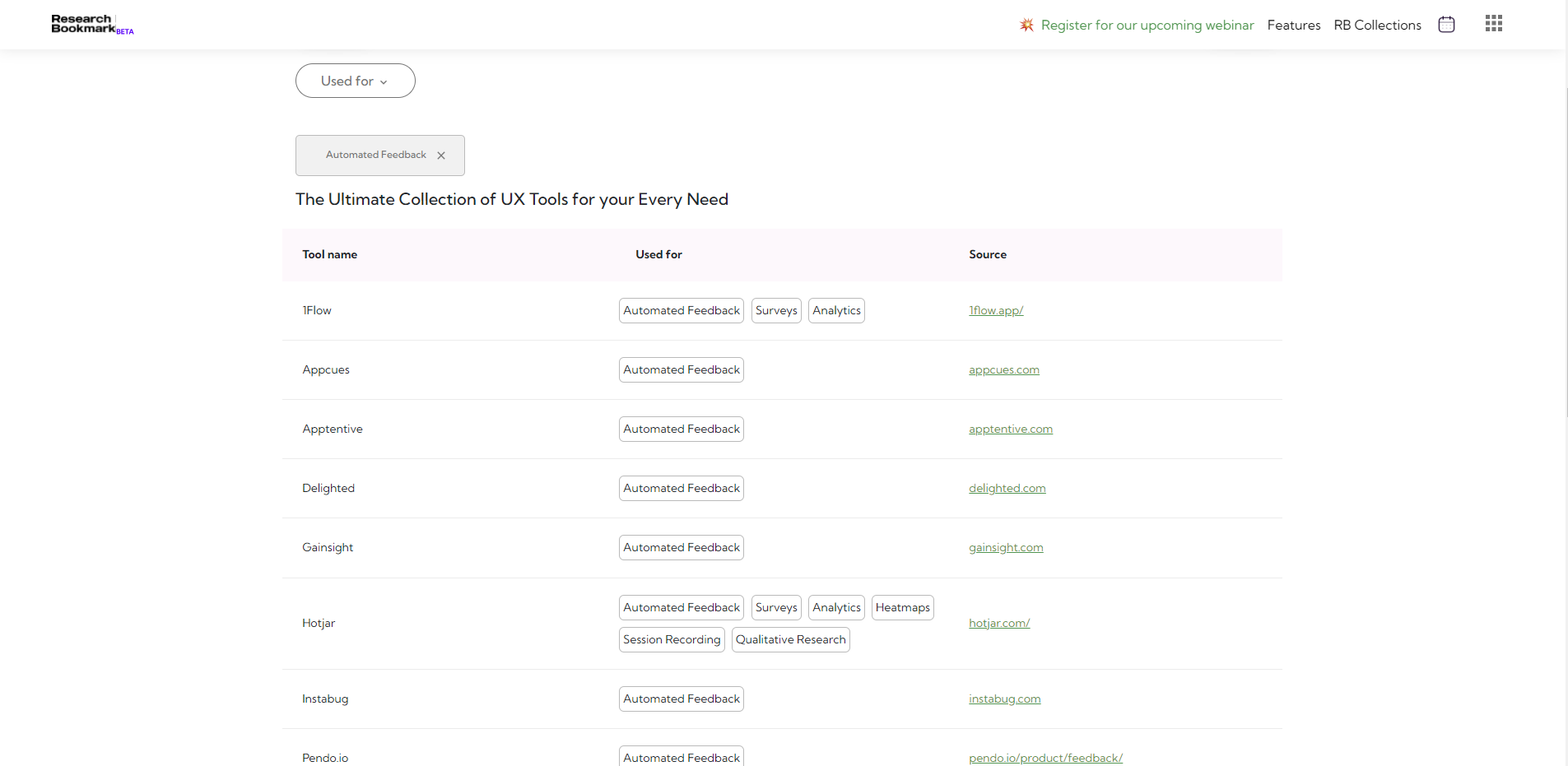The image size is (1568, 766).
Task: Click the Source column header
Action: [x=988, y=254]
